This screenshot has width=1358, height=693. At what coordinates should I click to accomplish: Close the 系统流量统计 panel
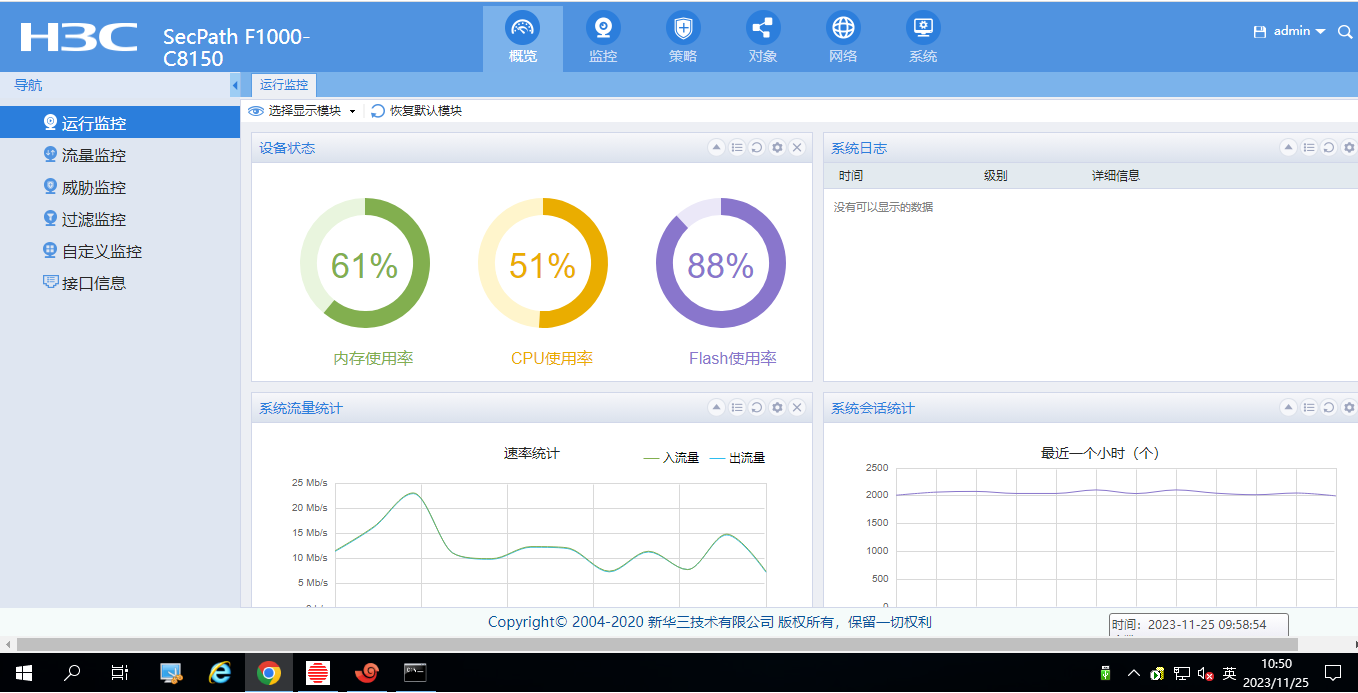[797, 408]
